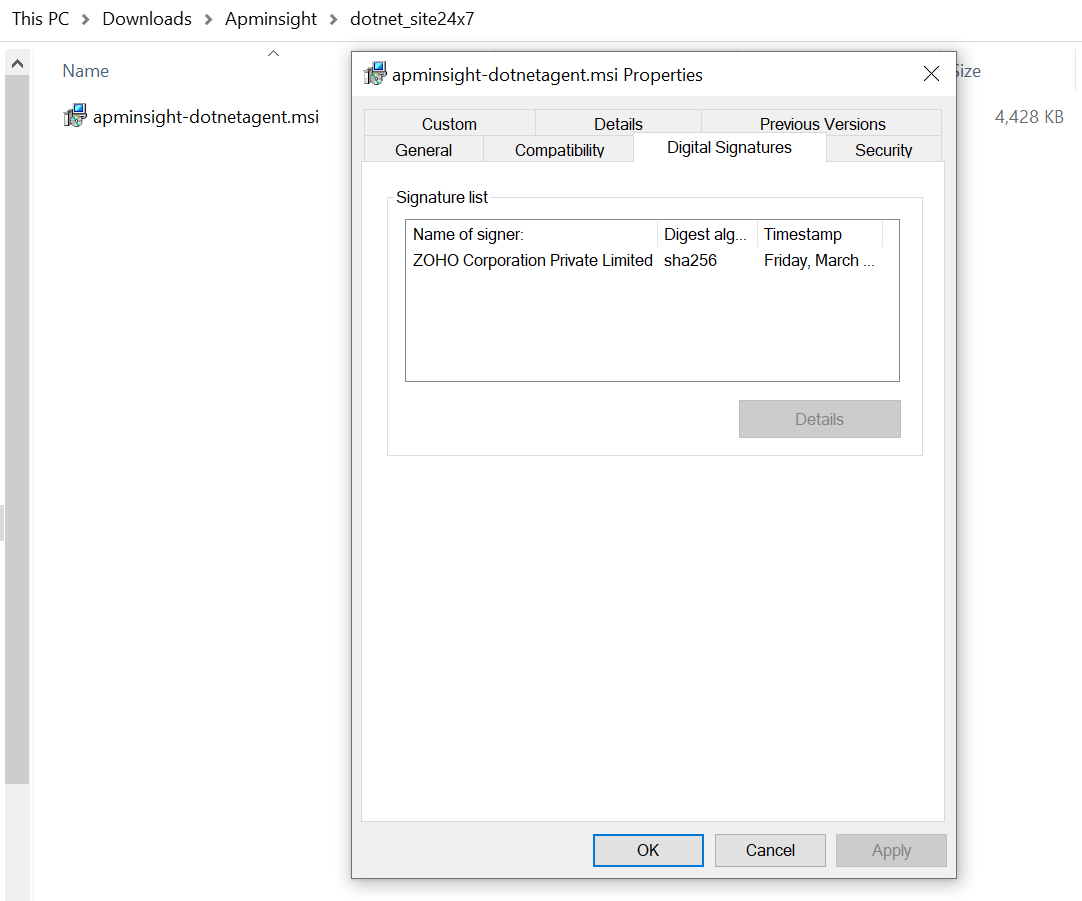Switch to the General tab

point(423,150)
